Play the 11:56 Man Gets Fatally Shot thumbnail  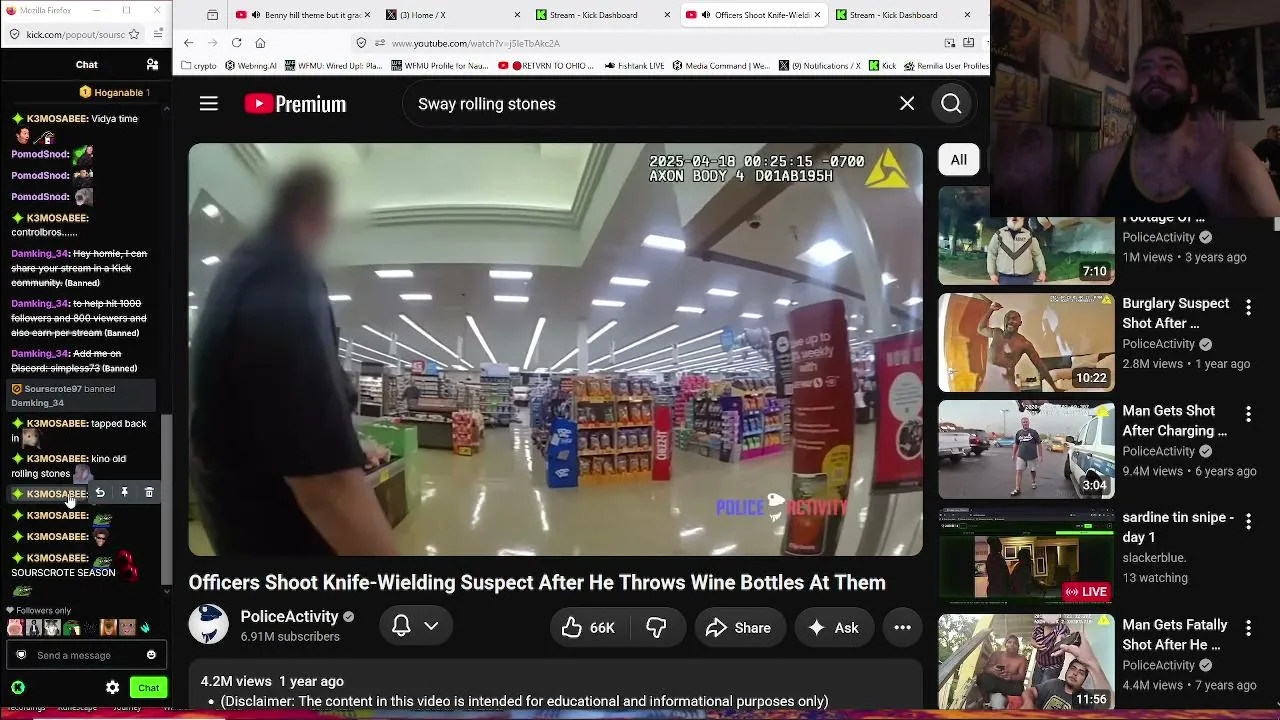pyautogui.click(x=1026, y=662)
